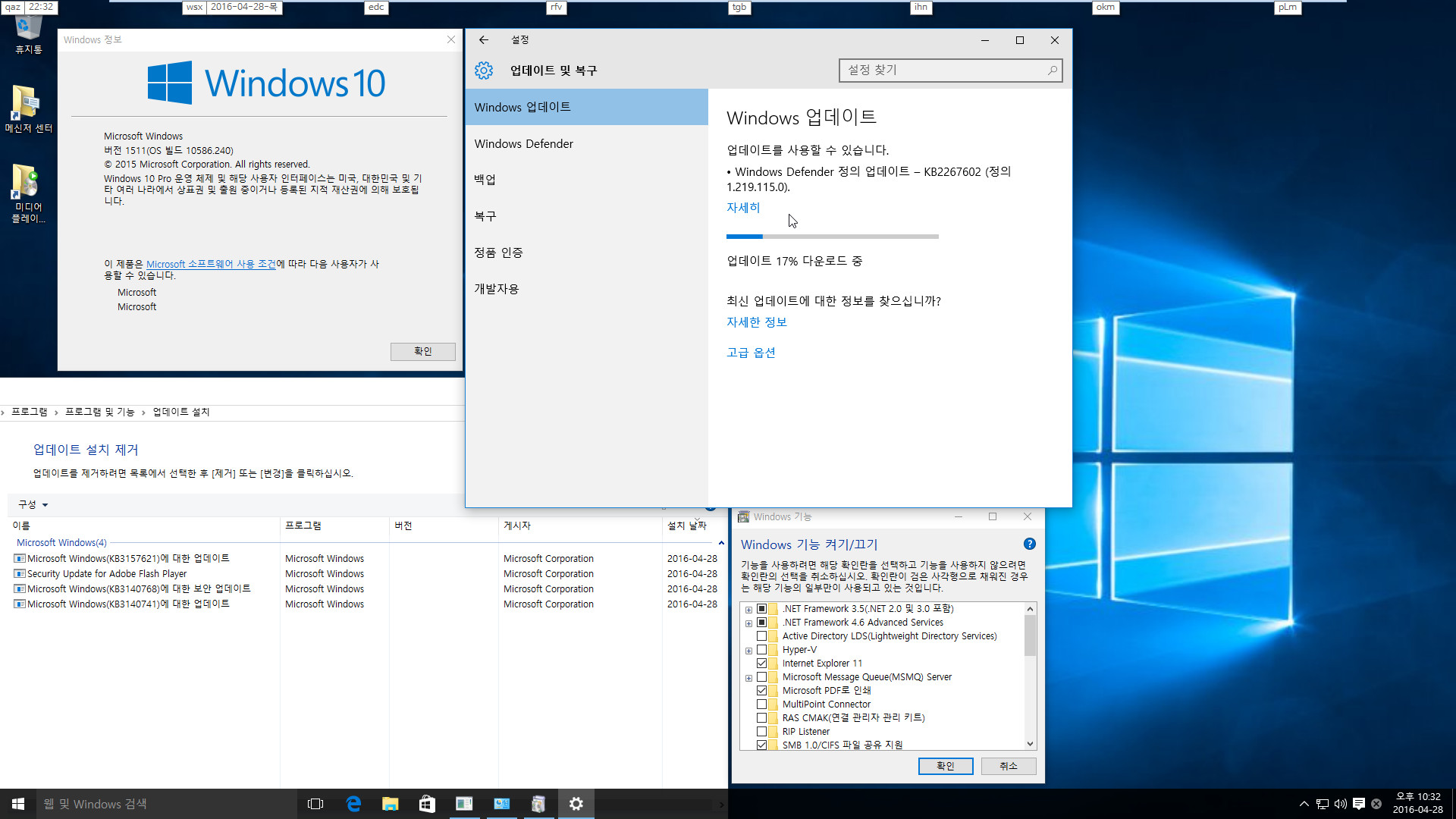Open the help icon in Windows 기능 dialog
The height and width of the screenshot is (819, 1456).
(1029, 544)
